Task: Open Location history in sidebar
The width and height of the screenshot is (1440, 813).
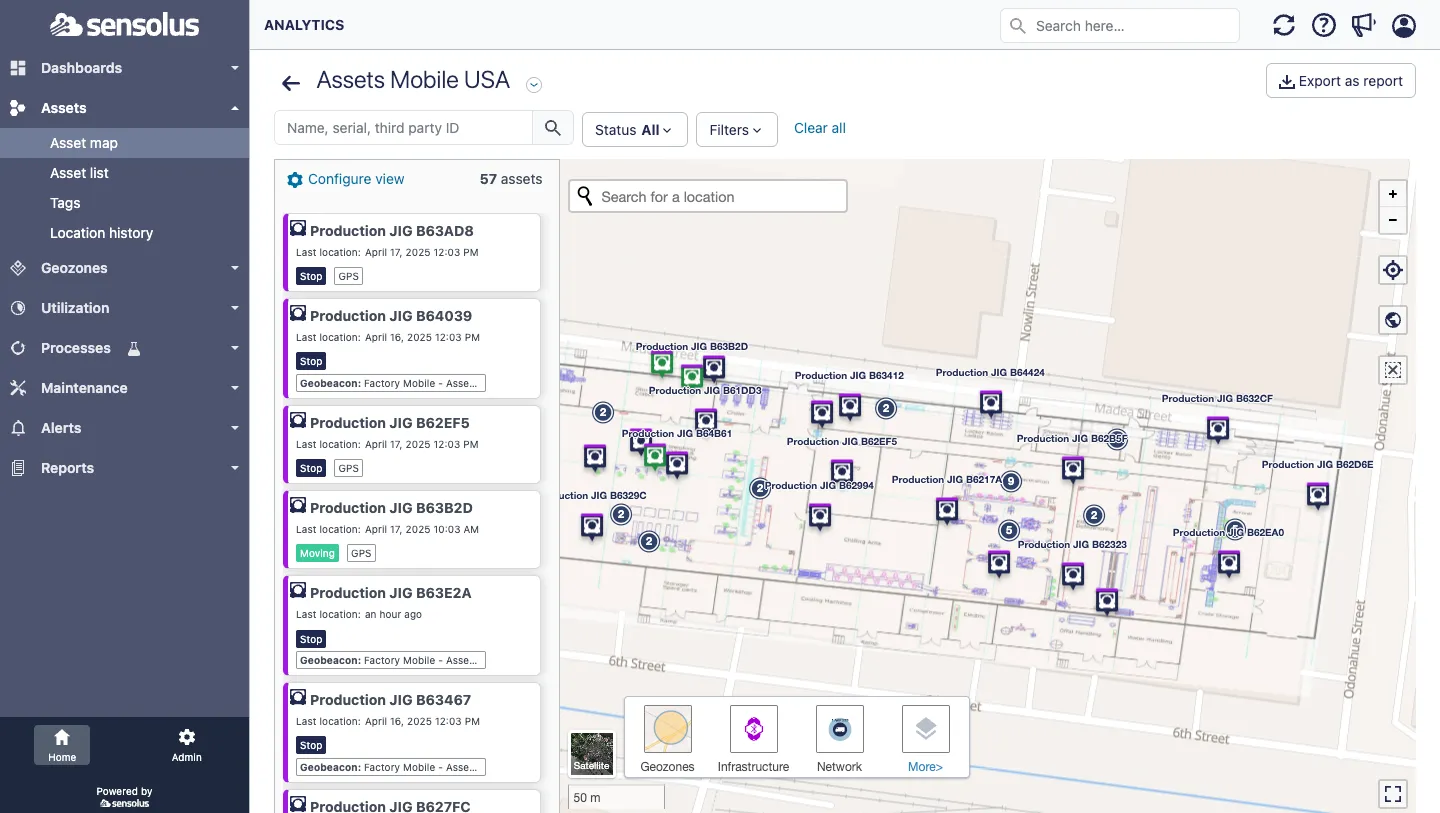Action: (x=102, y=233)
